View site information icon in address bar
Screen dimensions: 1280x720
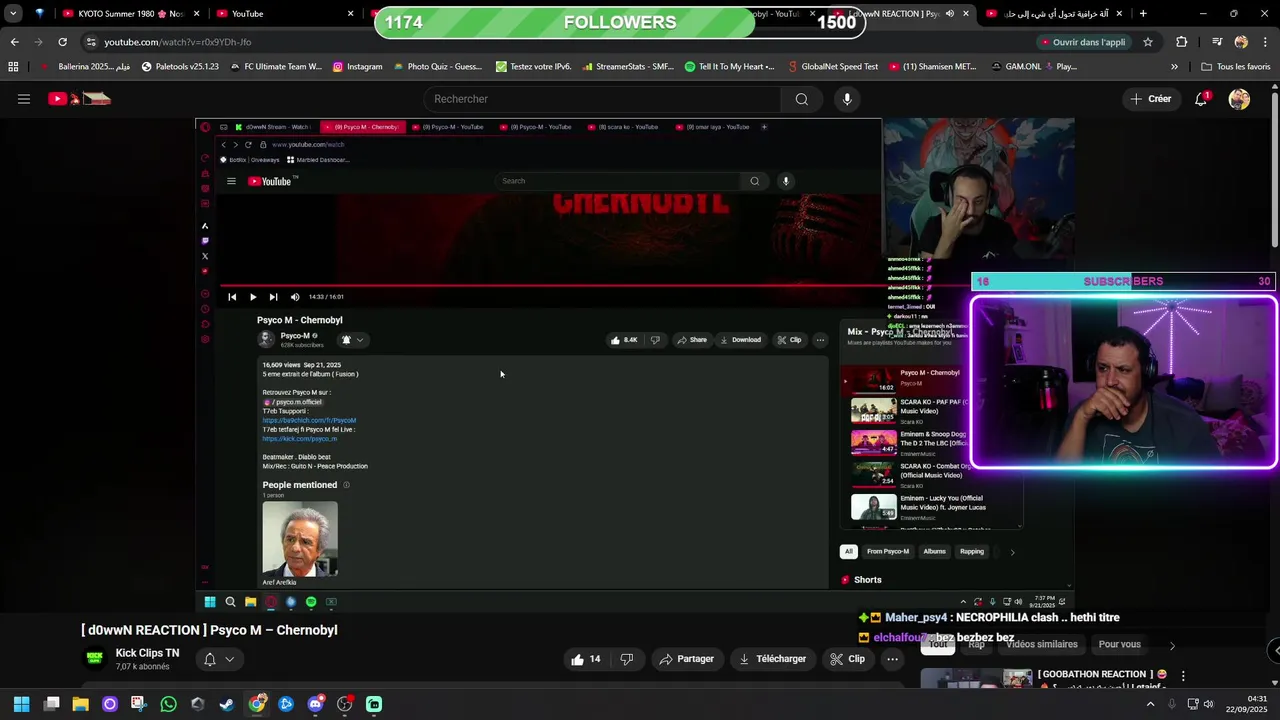coord(91,42)
